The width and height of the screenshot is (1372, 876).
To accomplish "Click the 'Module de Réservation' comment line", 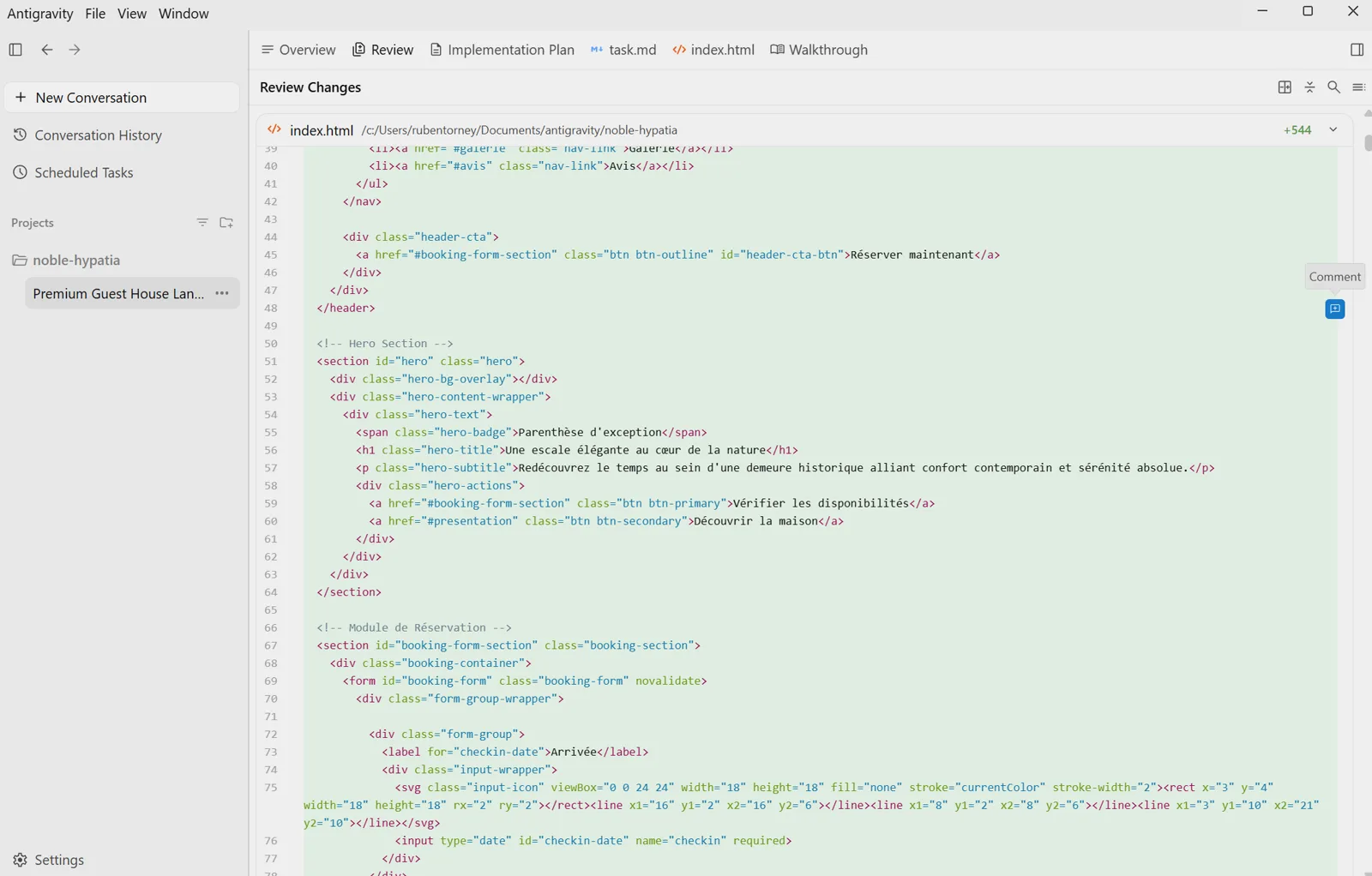I will coord(414,627).
